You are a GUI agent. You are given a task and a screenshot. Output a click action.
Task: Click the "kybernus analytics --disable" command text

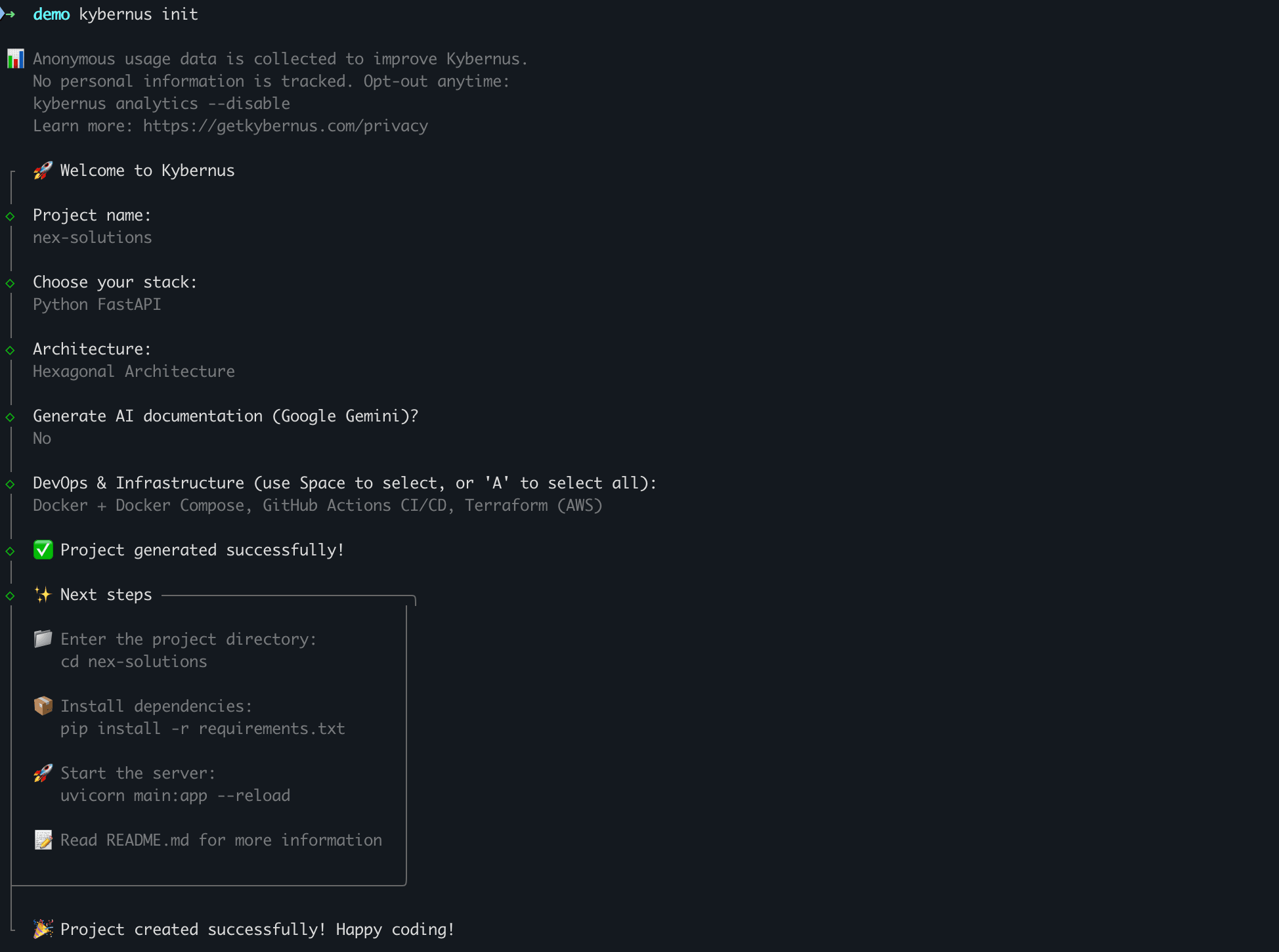(161, 104)
